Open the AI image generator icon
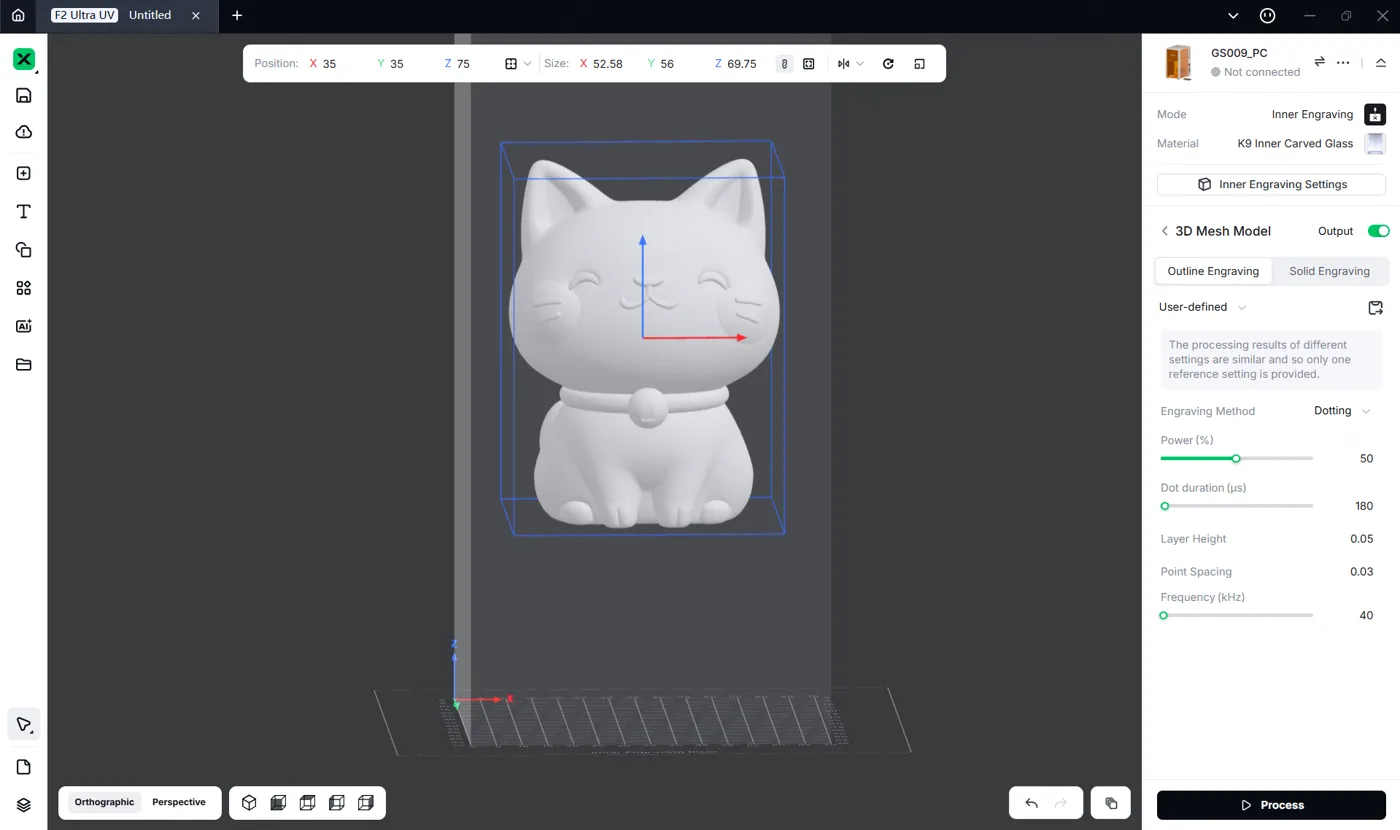The height and width of the screenshot is (830, 1400). pyautogui.click(x=24, y=326)
